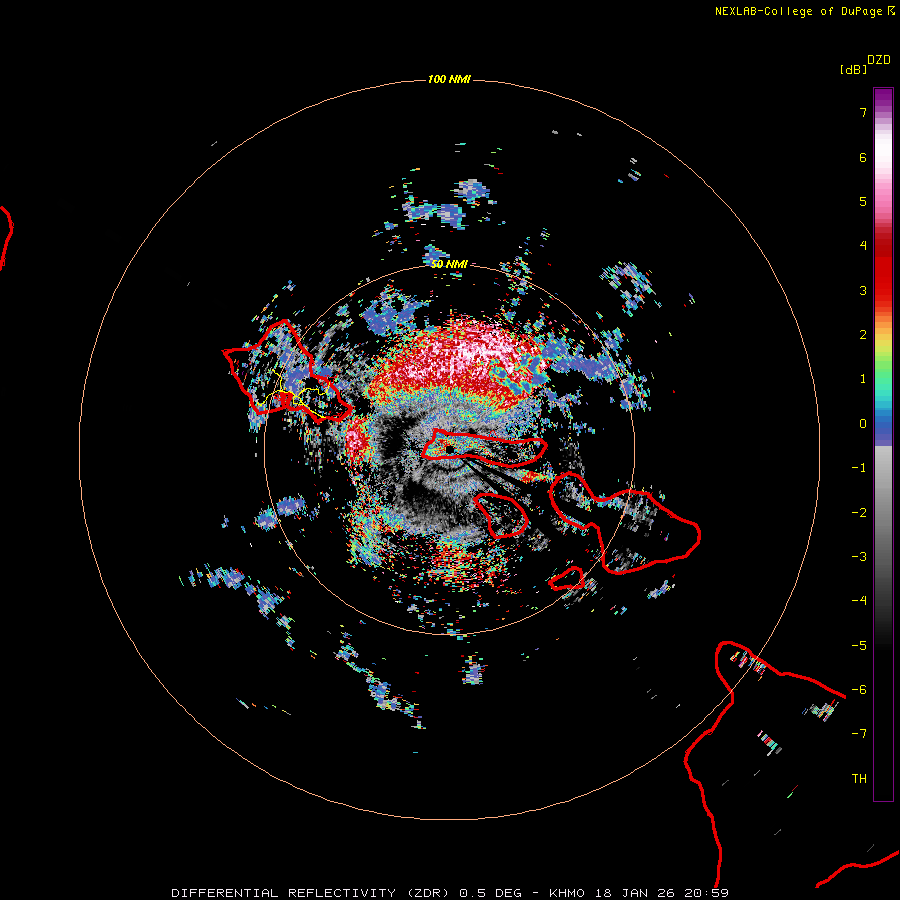Click the 50 NMI range ring label
The image size is (900, 900).
pyautogui.click(x=449, y=264)
